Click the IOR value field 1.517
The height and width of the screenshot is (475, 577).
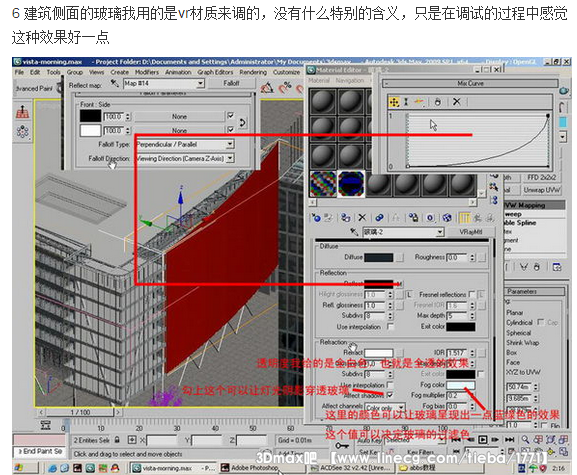tap(457, 353)
